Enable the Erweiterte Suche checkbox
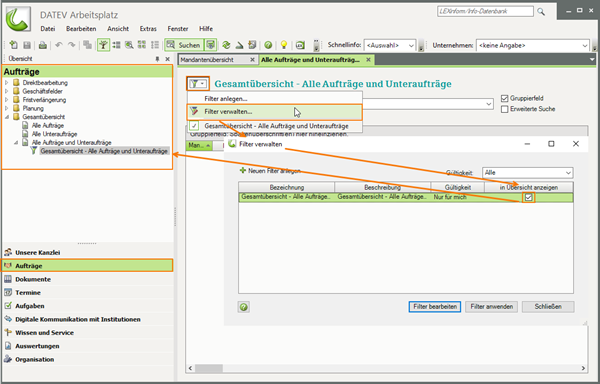The width and height of the screenshot is (600, 384). click(504, 109)
